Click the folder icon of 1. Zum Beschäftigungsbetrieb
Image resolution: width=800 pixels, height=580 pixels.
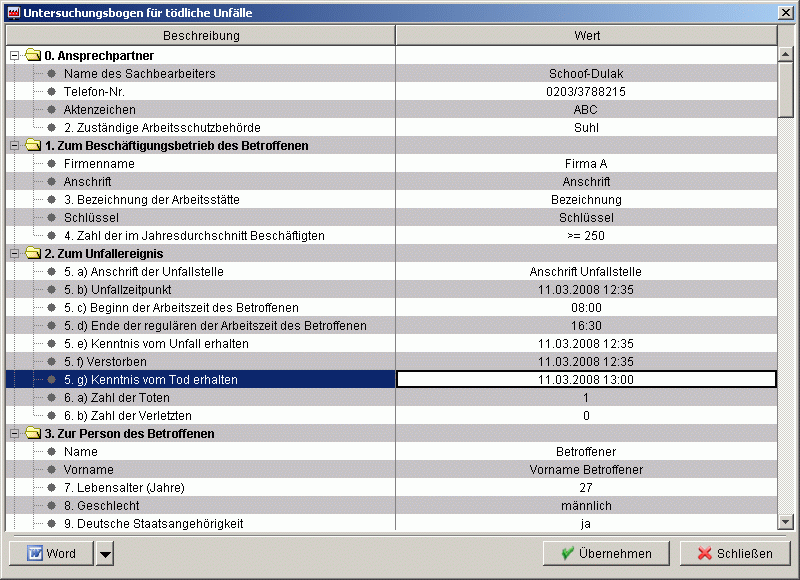pyautogui.click(x=32, y=145)
